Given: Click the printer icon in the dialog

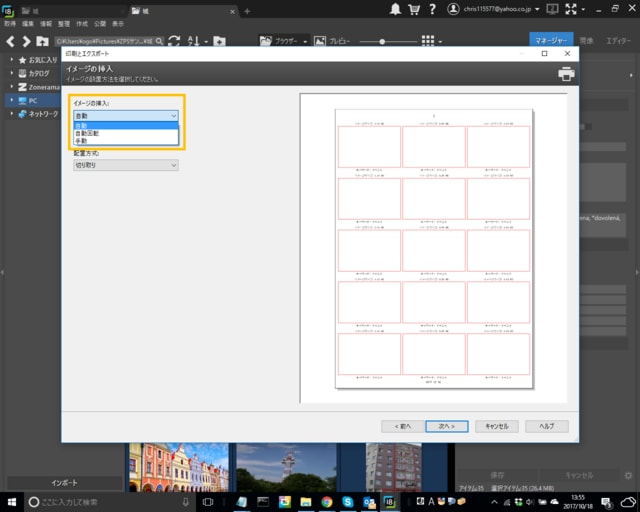Looking at the screenshot, I should [566, 74].
